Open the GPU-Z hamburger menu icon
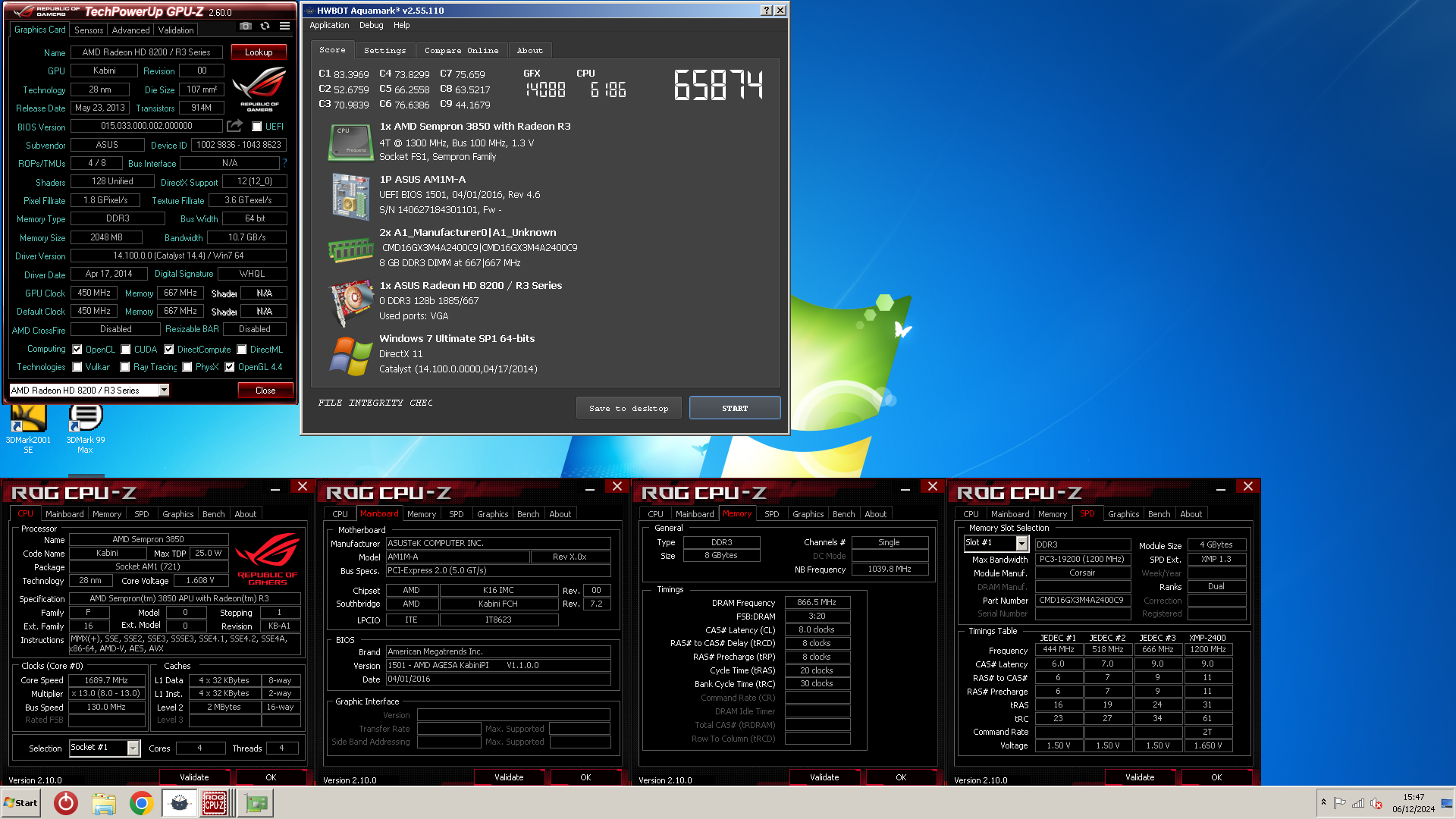The height and width of the screenshot is (819, 1456). pyautogui.click(x=284, y=26)
